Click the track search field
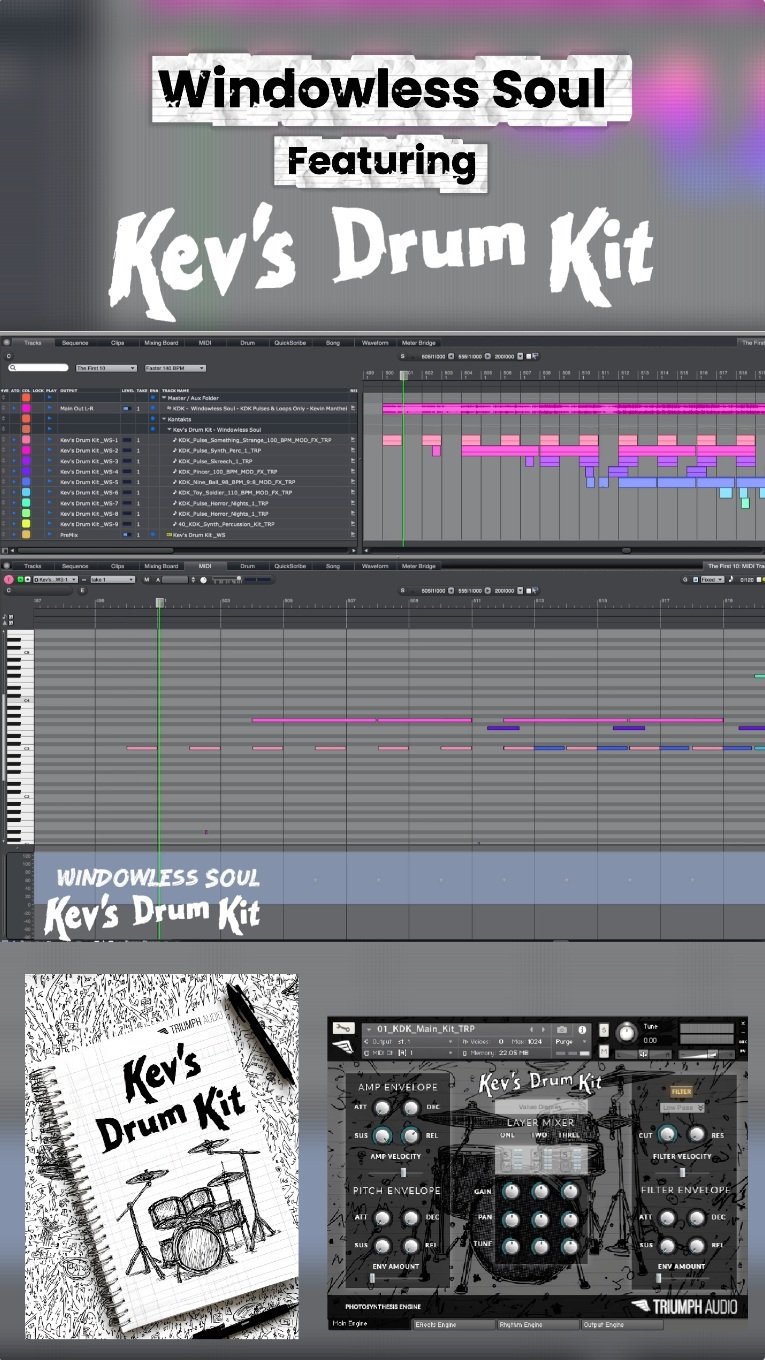Viewport: 765px width, 1360px height. point(38,367)
